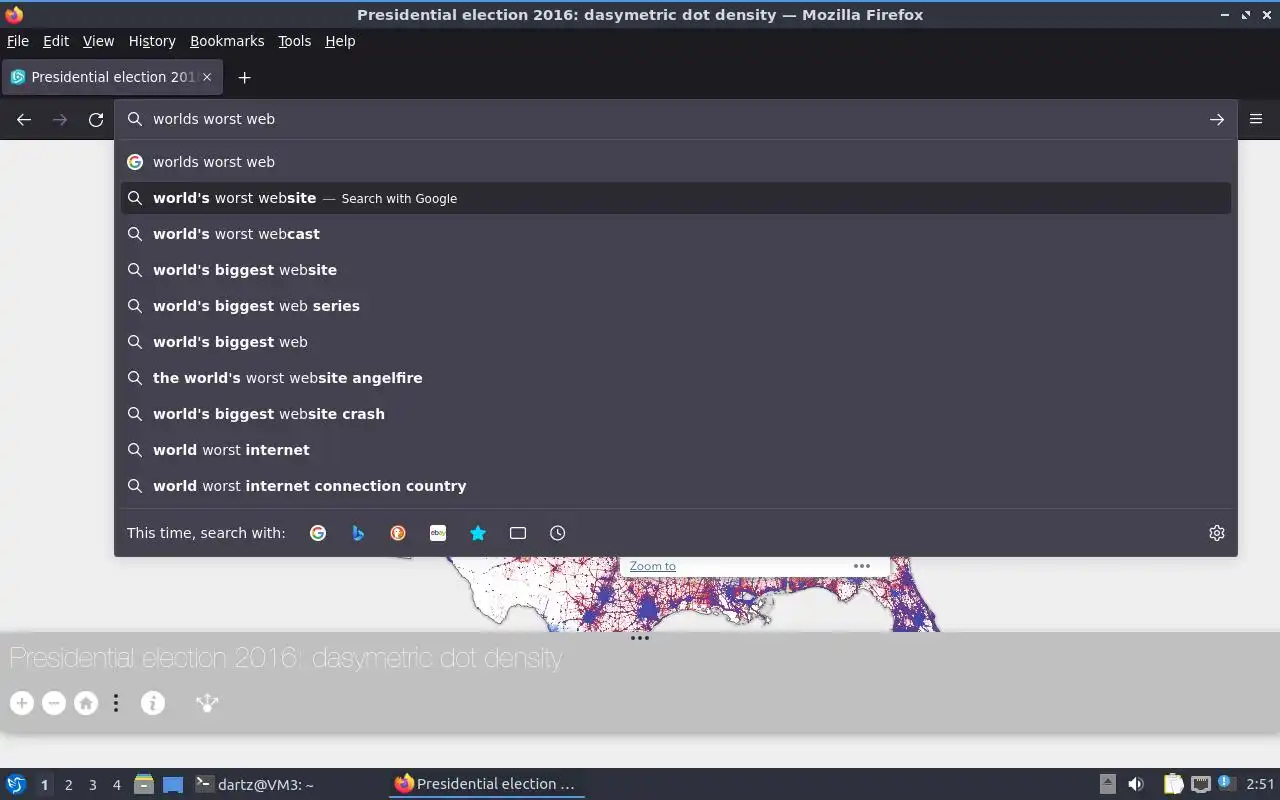The width and height of the screenshot is (1280, 800).
Task: Click the back navigation arrow
Action: click(x=24, y=119)
